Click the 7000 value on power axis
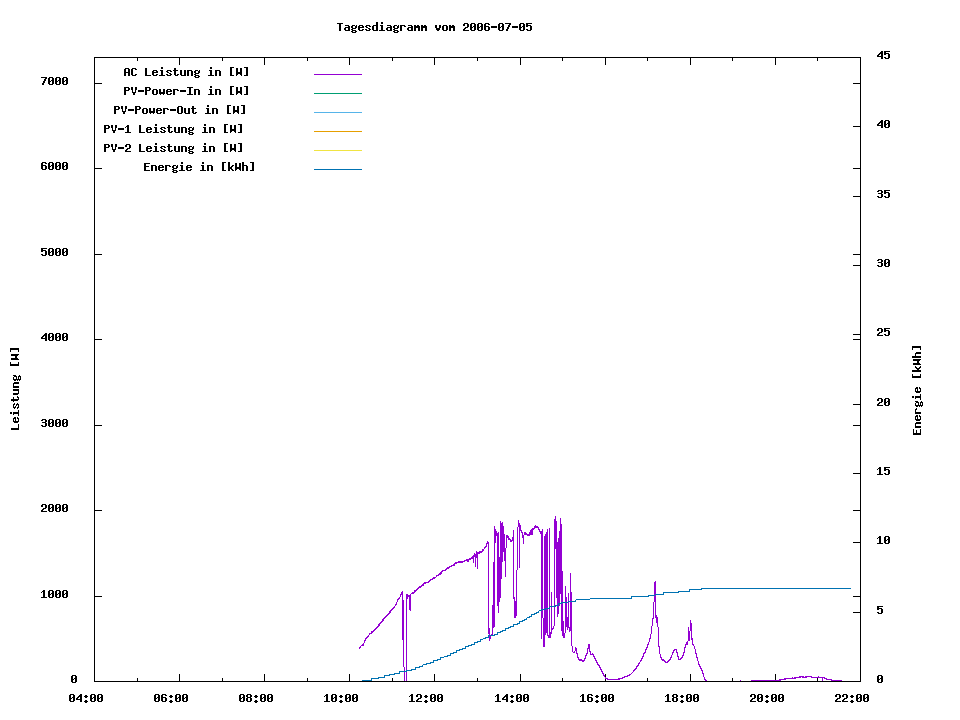 click(x=54, y=81)
